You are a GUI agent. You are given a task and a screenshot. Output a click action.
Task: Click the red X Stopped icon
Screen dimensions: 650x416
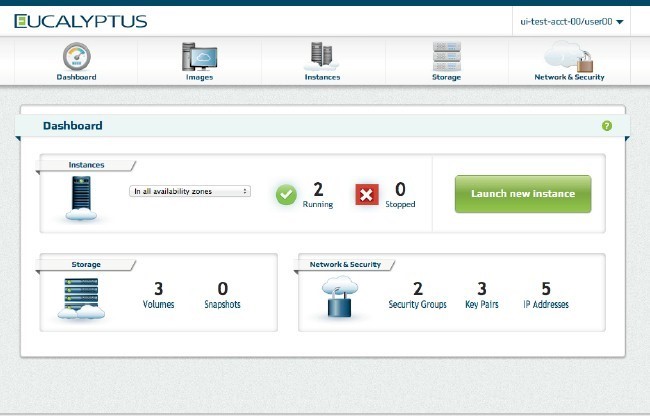pyautogui.click(x=367, y=194)
